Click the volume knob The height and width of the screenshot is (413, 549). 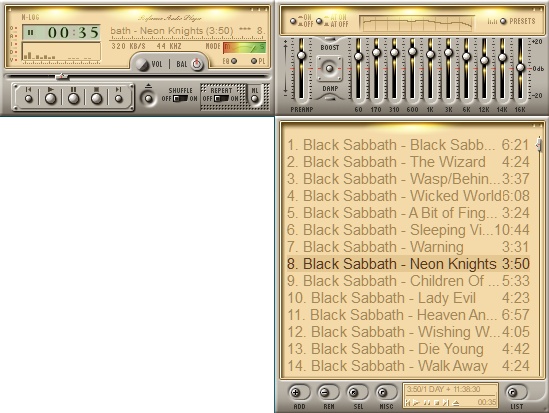click(x=142, y=64)
